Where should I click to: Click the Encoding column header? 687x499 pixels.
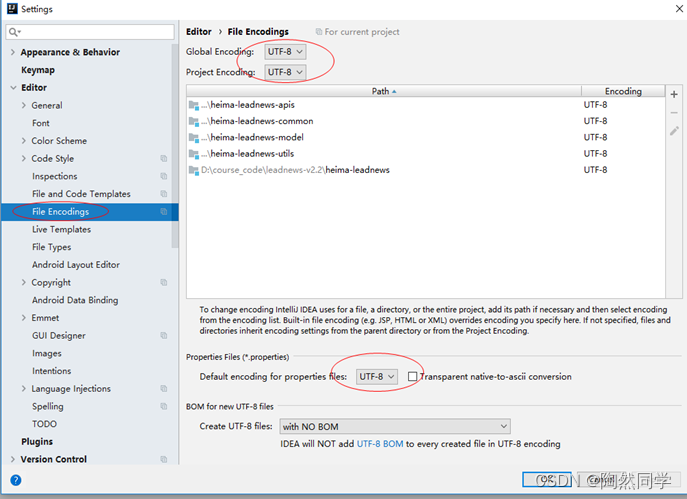[623, 91]
